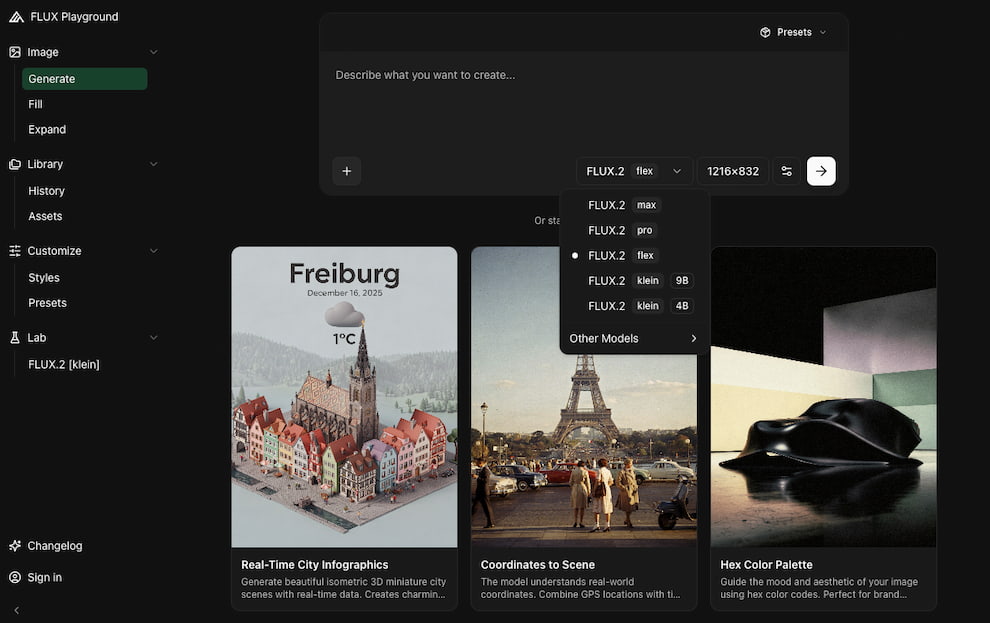Choose FLUX.2 klein 4B model
990x623 pixels.
633,306
